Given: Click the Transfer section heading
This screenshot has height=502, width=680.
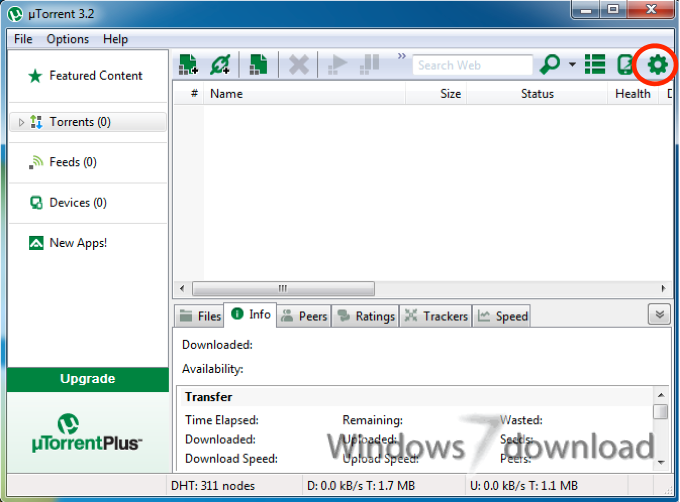Looking at the screenshot, I should click(x=209, y=397).
